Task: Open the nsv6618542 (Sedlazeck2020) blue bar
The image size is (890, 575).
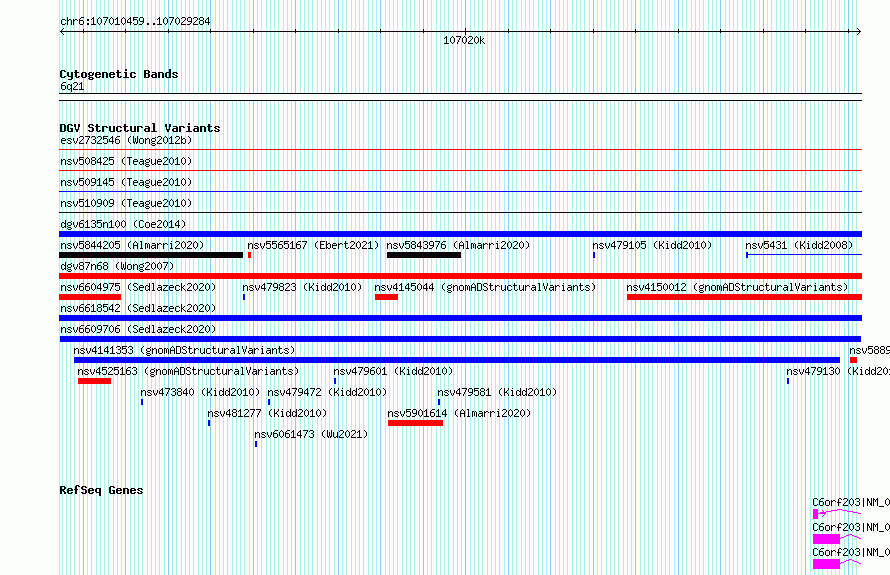Action: tap(460, 318)
